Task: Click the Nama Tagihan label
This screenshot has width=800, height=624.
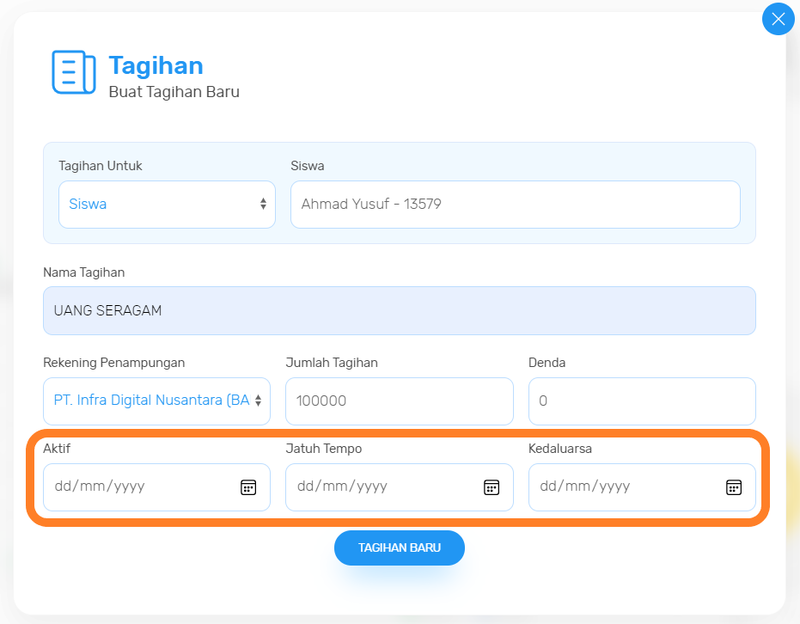Action: click(84, 272)
